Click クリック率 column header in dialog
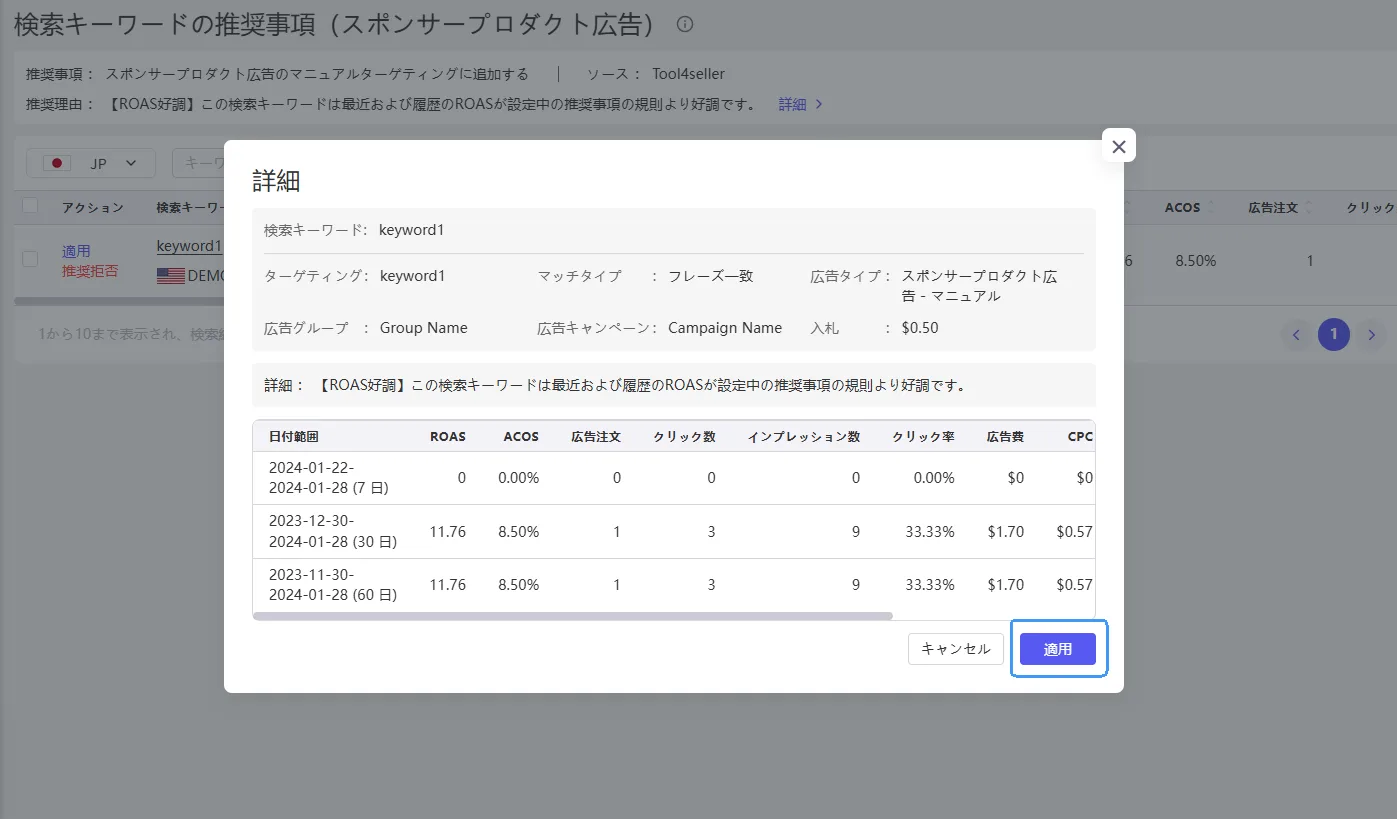The width and height of the screenshot is (1397, 819). [x=923, y=437]
